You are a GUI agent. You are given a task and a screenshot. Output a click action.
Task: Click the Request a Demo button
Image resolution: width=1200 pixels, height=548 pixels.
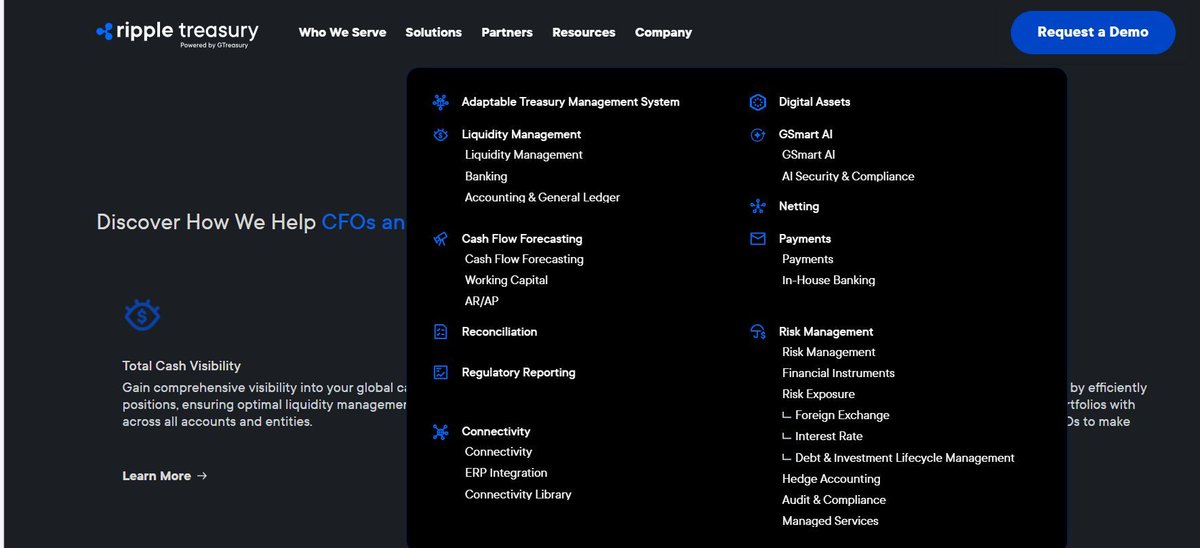(x=1093, y=32)
